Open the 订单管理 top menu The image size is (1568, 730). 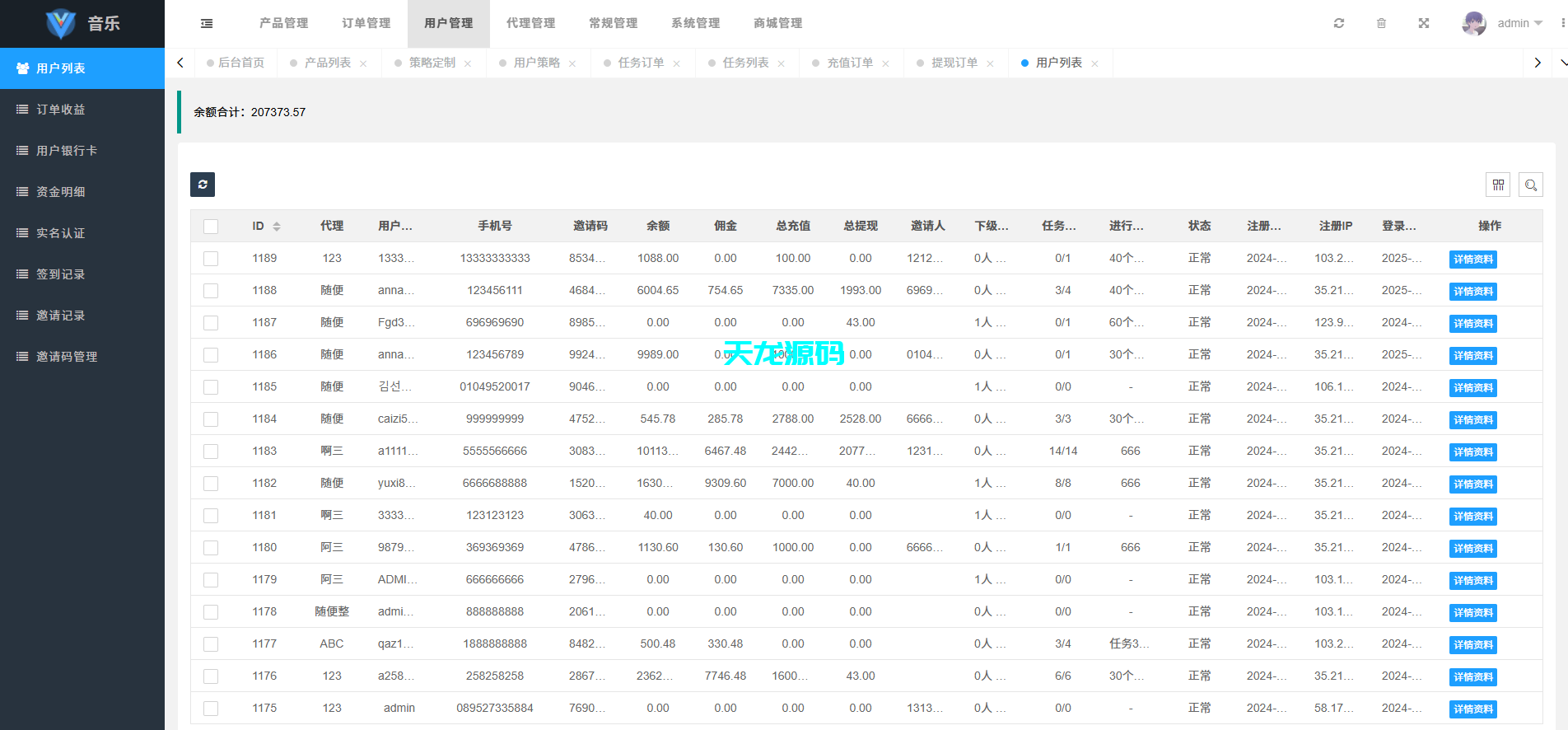pyautogui.click(x=366, y=23)
